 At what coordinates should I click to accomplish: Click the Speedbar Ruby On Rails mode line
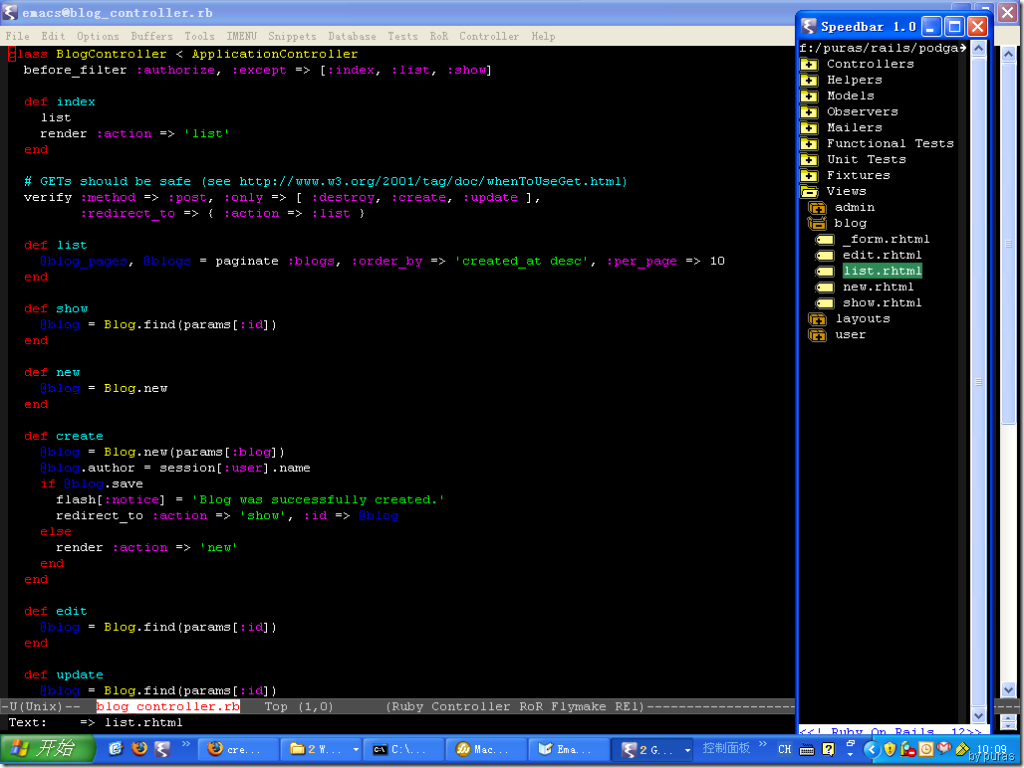(891, 731)
